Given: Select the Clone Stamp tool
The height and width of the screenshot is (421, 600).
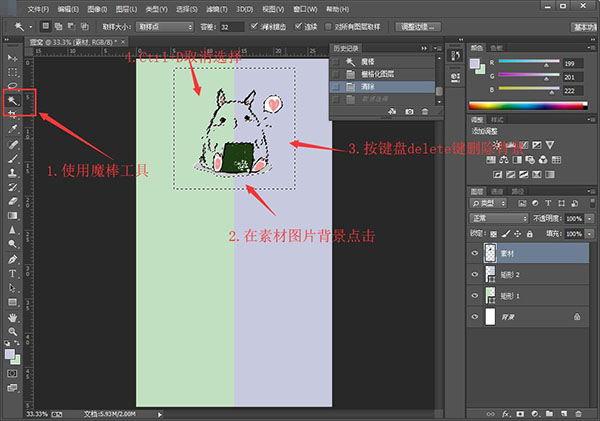Looking at the screenshot, I should (x=12, y=173).
